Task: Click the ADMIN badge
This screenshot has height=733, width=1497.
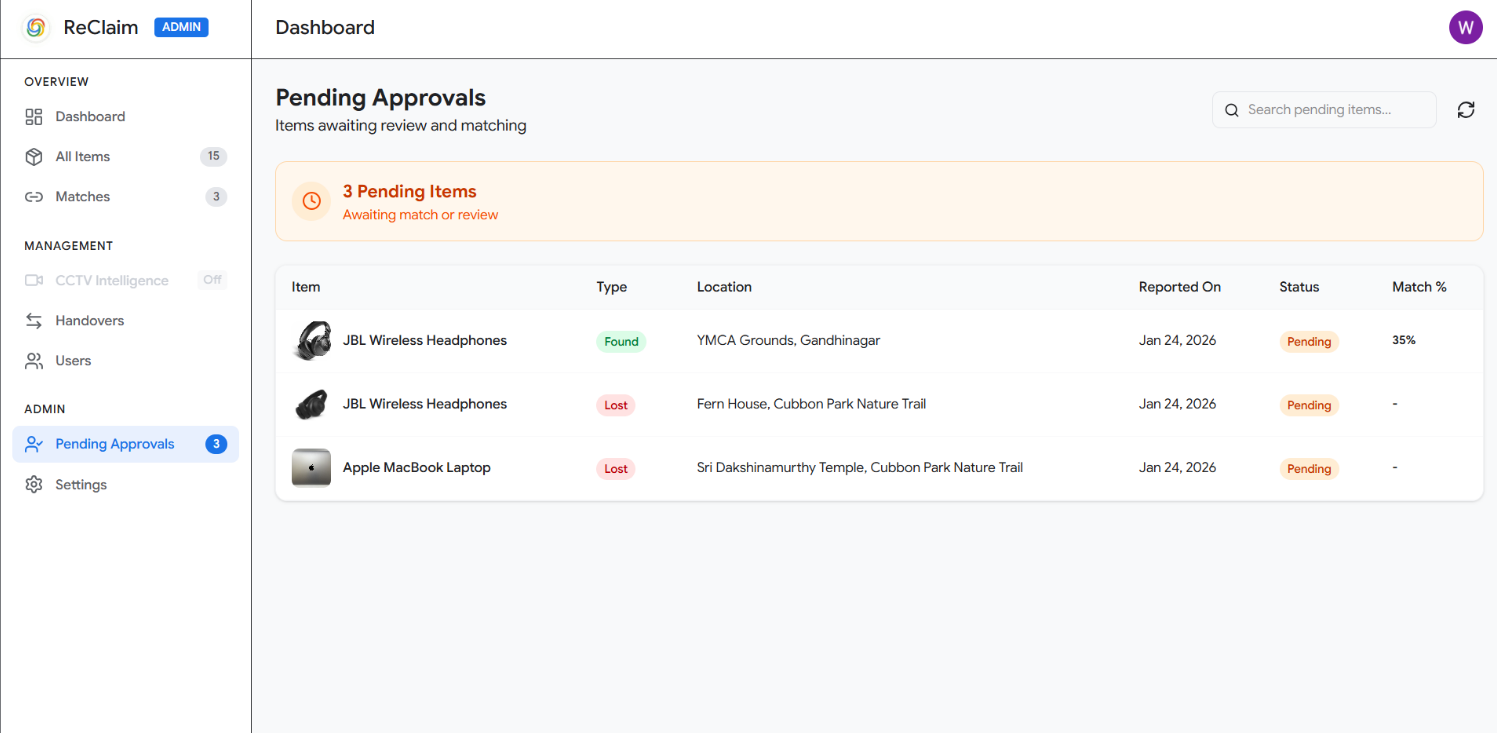Action: pos(181,28)
